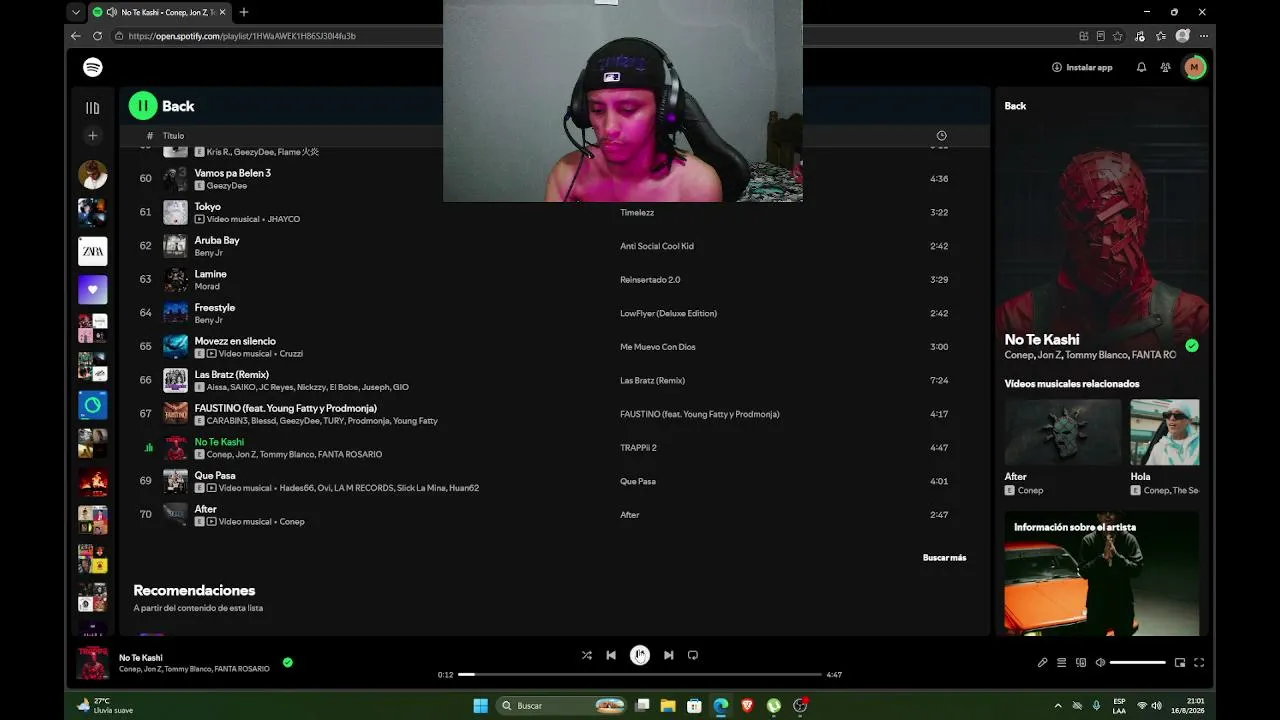Viewport: 1280px width, 720px height.
Task: Open the ZARA playlist in sidebar
Action: [x=93, y=251]
